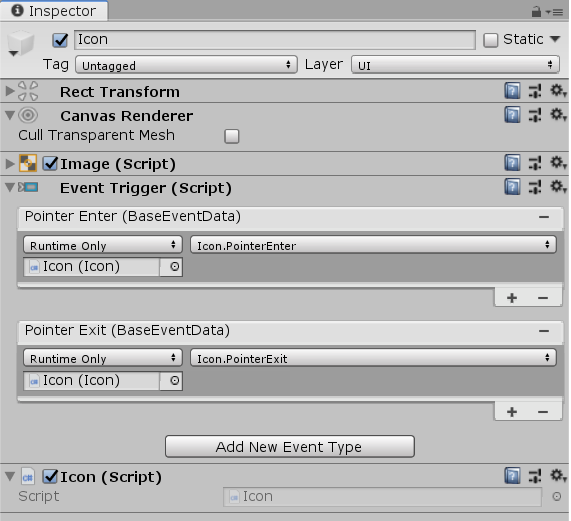The height and width of the screenshot is (521, 571).
Task: Open Icon (Script) preset selector icon
Action: (535, 476)
